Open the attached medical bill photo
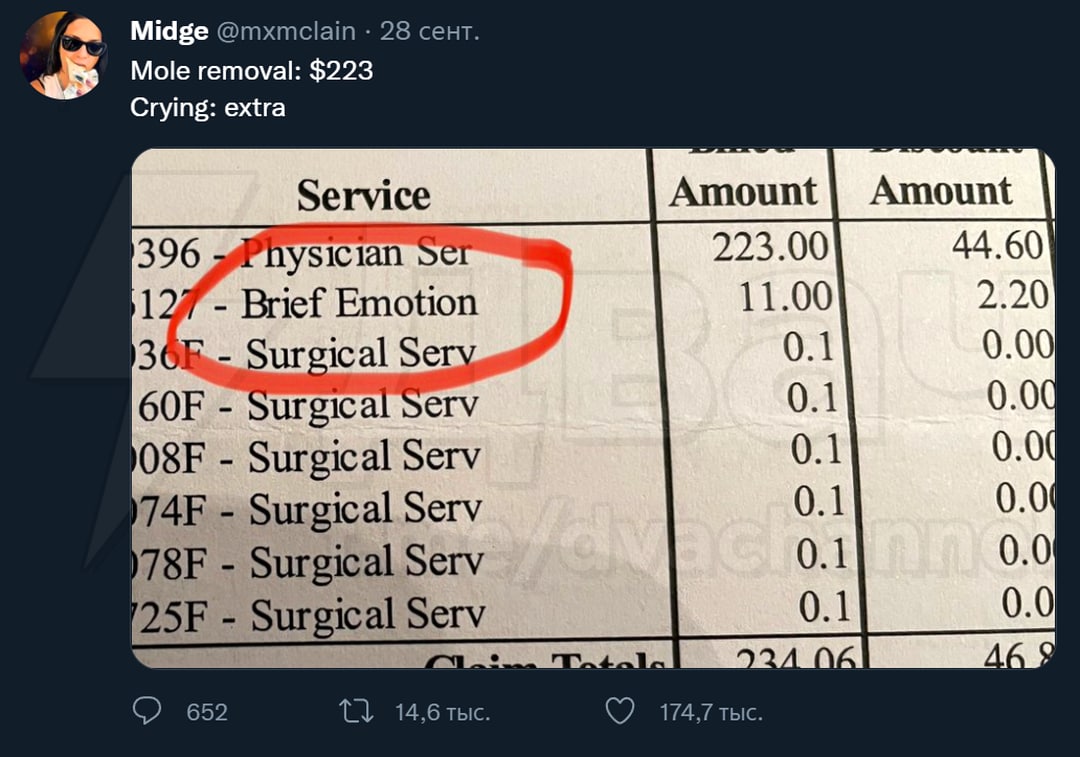The height and width of the screenshot is (757, 1080). coord(593,408)
